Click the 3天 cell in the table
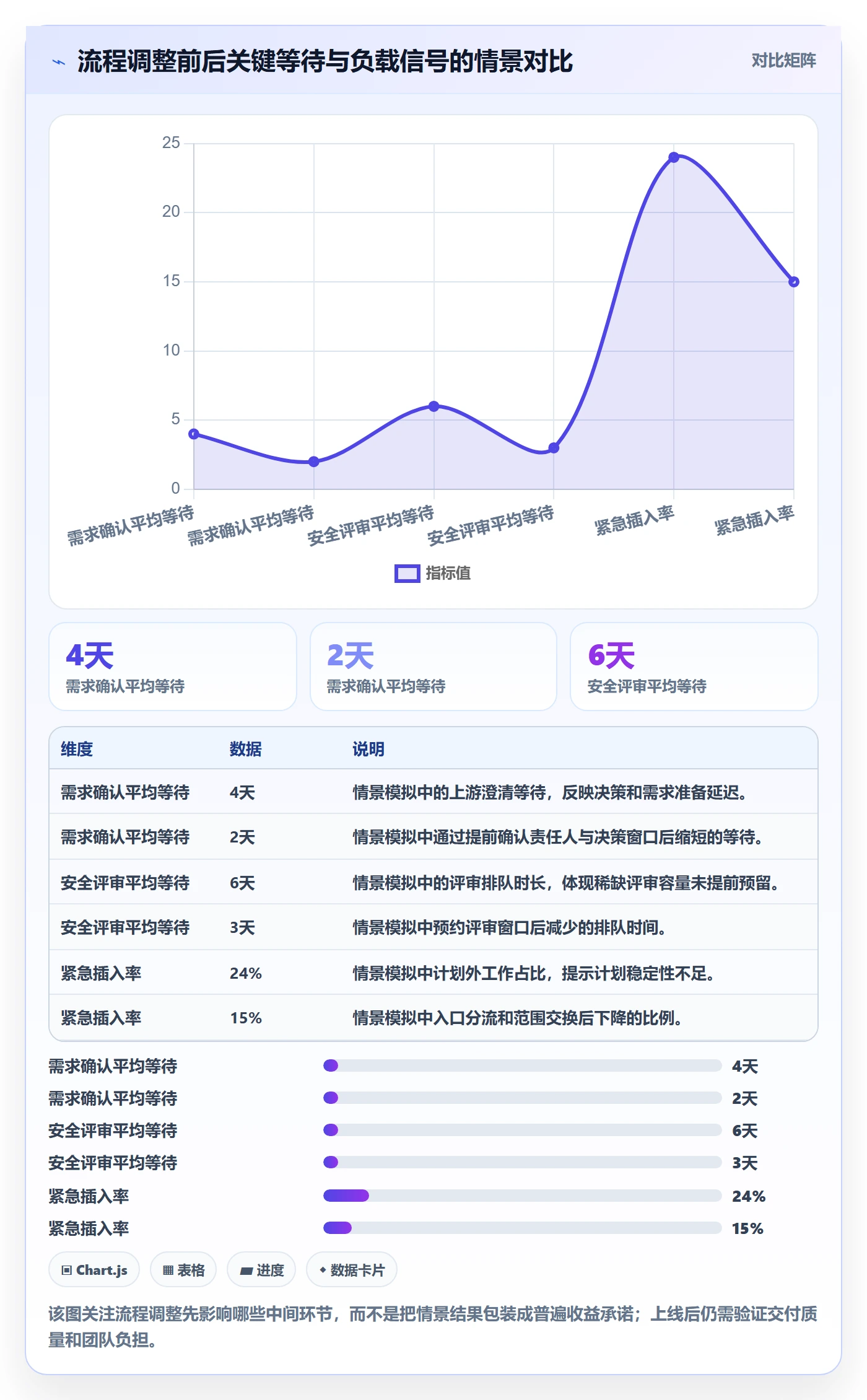Viewport: 867px width, 1400px height. pos(242,927)
